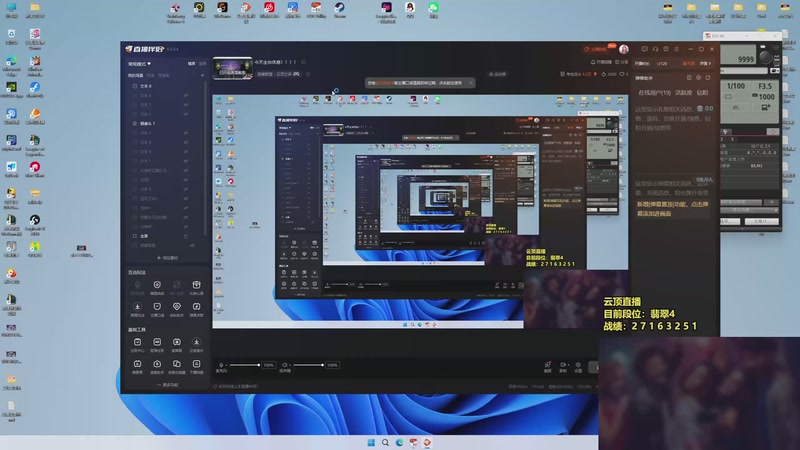
Task: Click the 弹幕秀 tool icon
Action: pos(137,366)
